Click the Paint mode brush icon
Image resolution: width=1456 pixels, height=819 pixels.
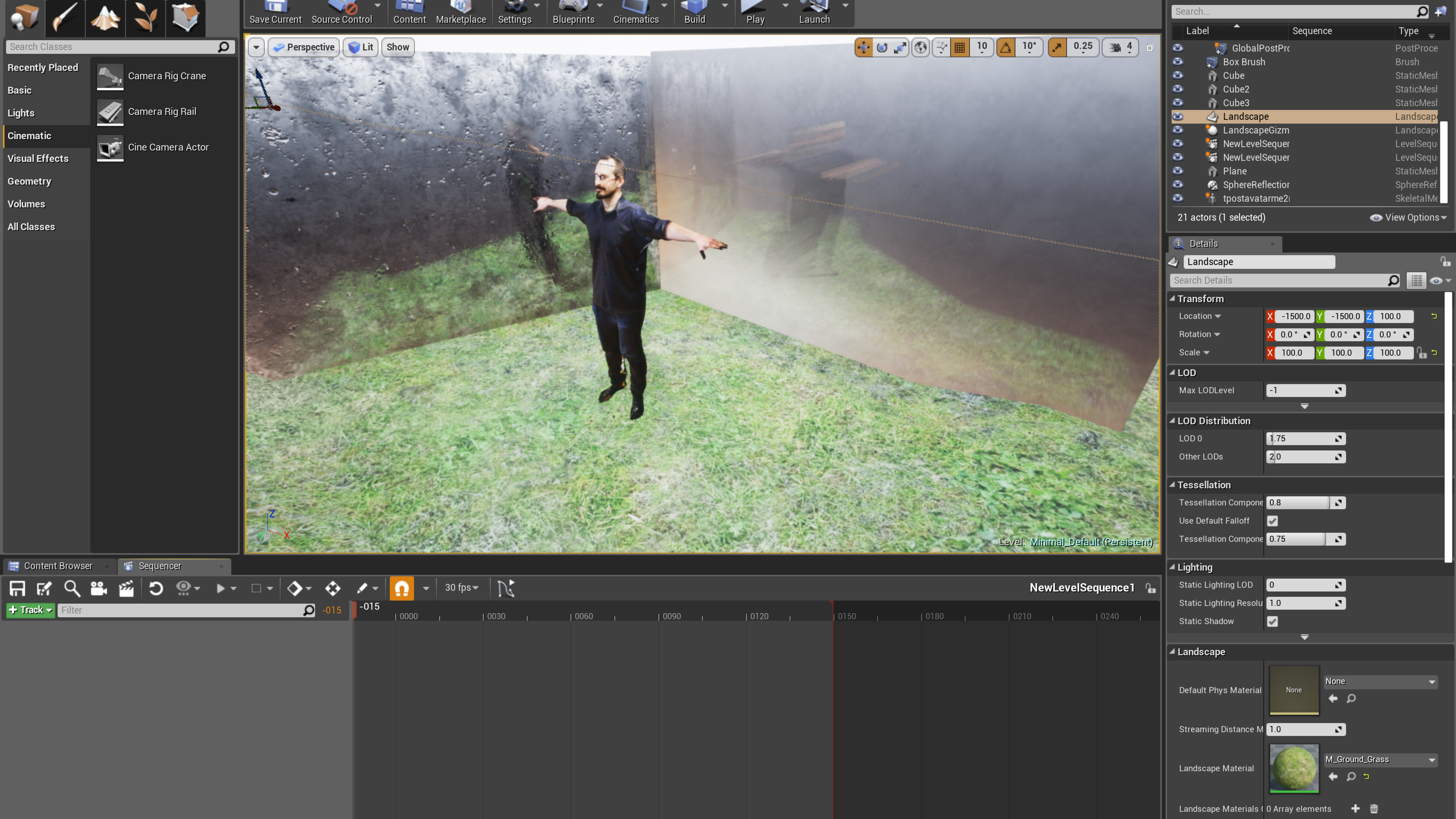pyautogui.click(x=65, y=17)
